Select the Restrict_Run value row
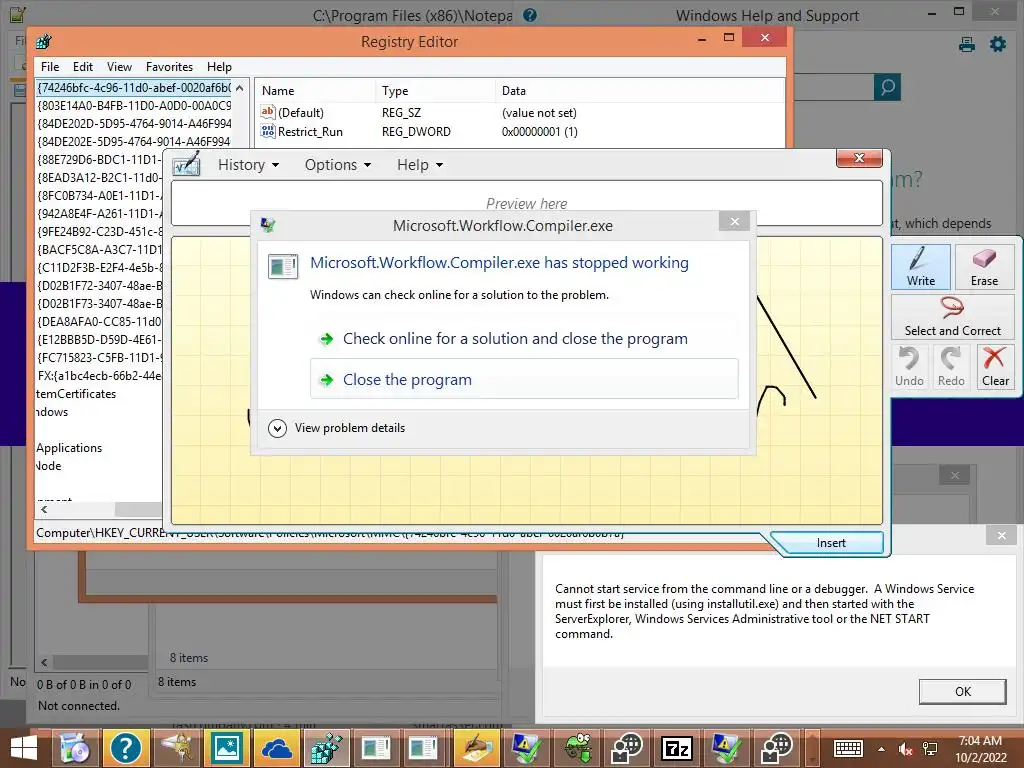Image resolution: width=1024 pixels, height=768 pixels. tap(519, 131)
